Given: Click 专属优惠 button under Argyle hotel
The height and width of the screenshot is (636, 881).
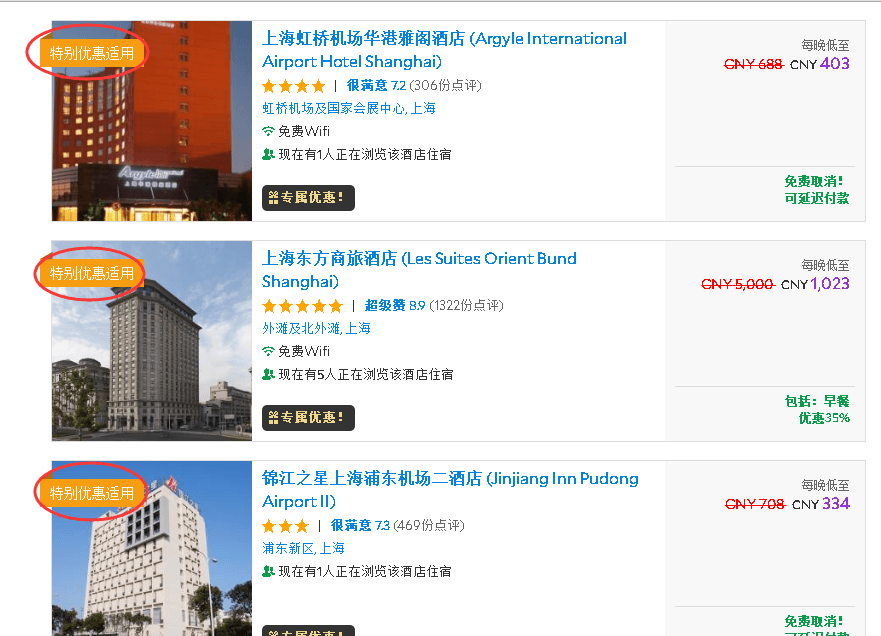Looking at the screenshot, I should pos(308,198).
